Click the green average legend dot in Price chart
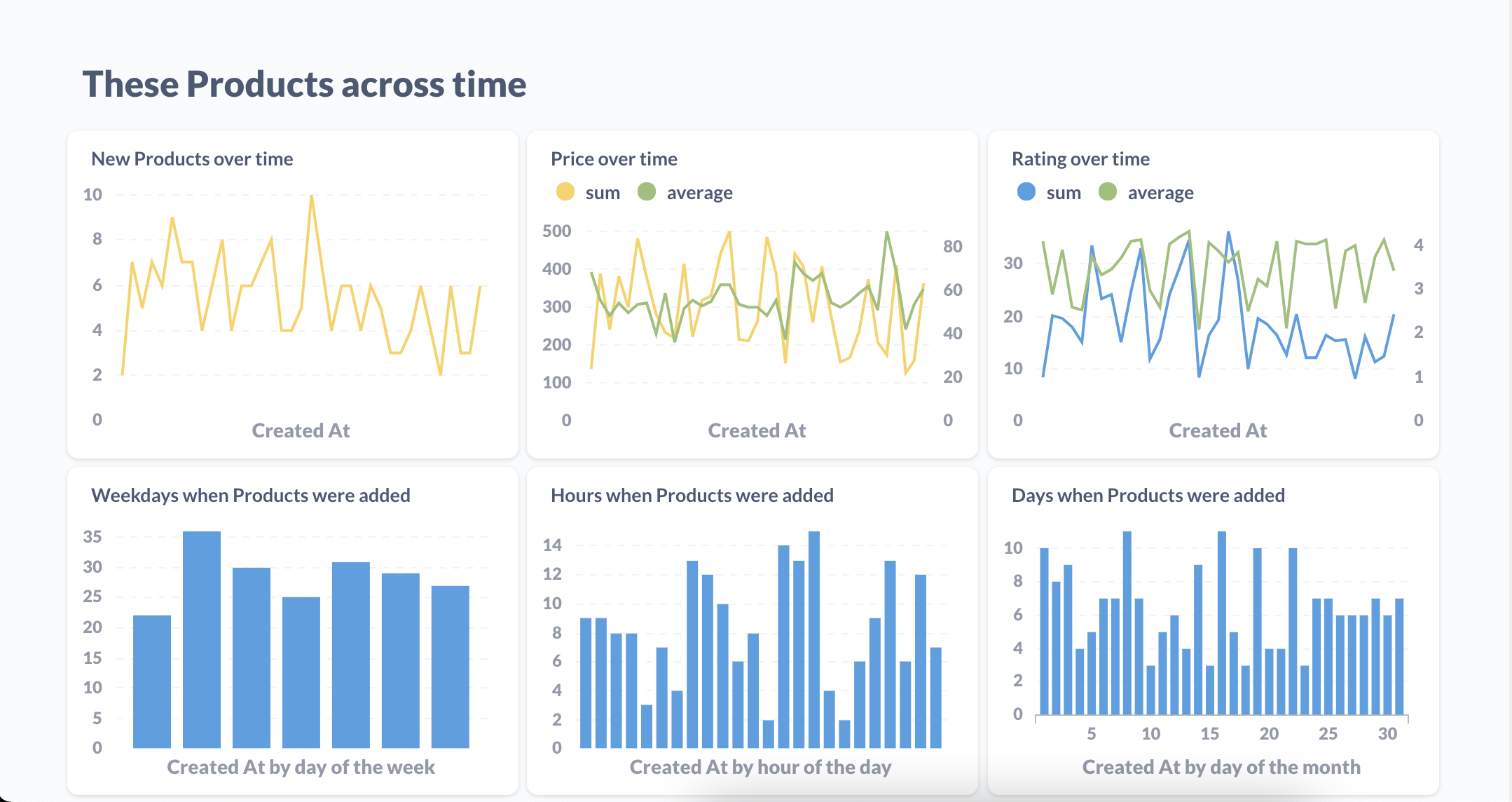The height and width of the screenshot is (802, 1512). tap(646, 191)
